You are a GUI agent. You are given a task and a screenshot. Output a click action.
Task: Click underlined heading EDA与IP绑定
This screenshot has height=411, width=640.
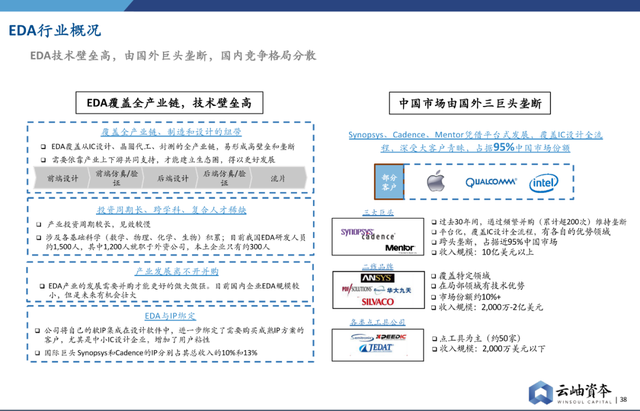point(170,316)
